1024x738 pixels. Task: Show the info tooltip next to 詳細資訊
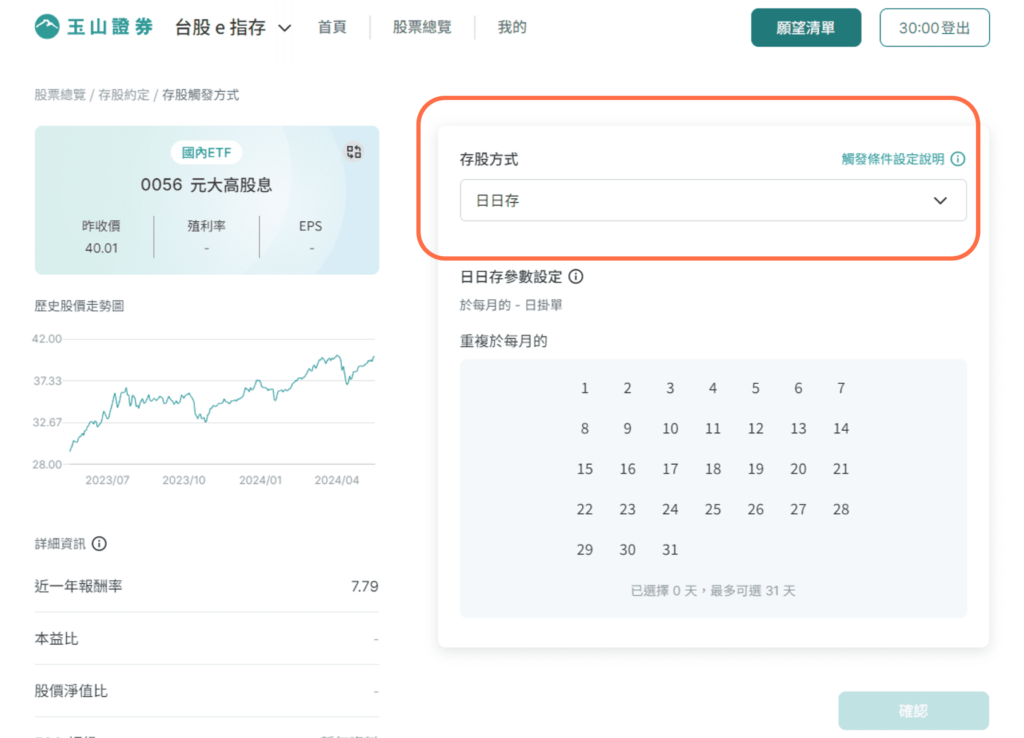coord(99,543)
